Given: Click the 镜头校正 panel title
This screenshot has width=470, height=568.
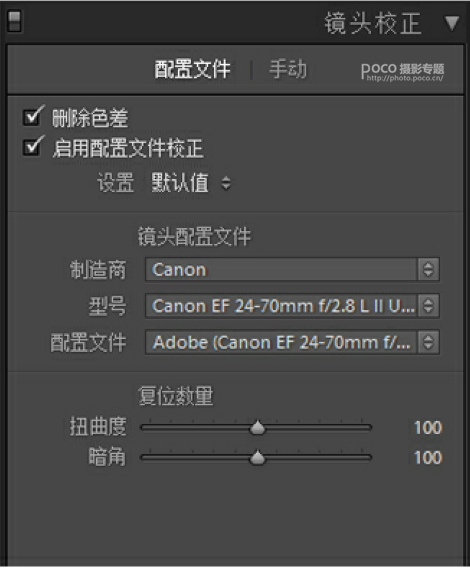Looking at the screenshot, I should (373, 23).
